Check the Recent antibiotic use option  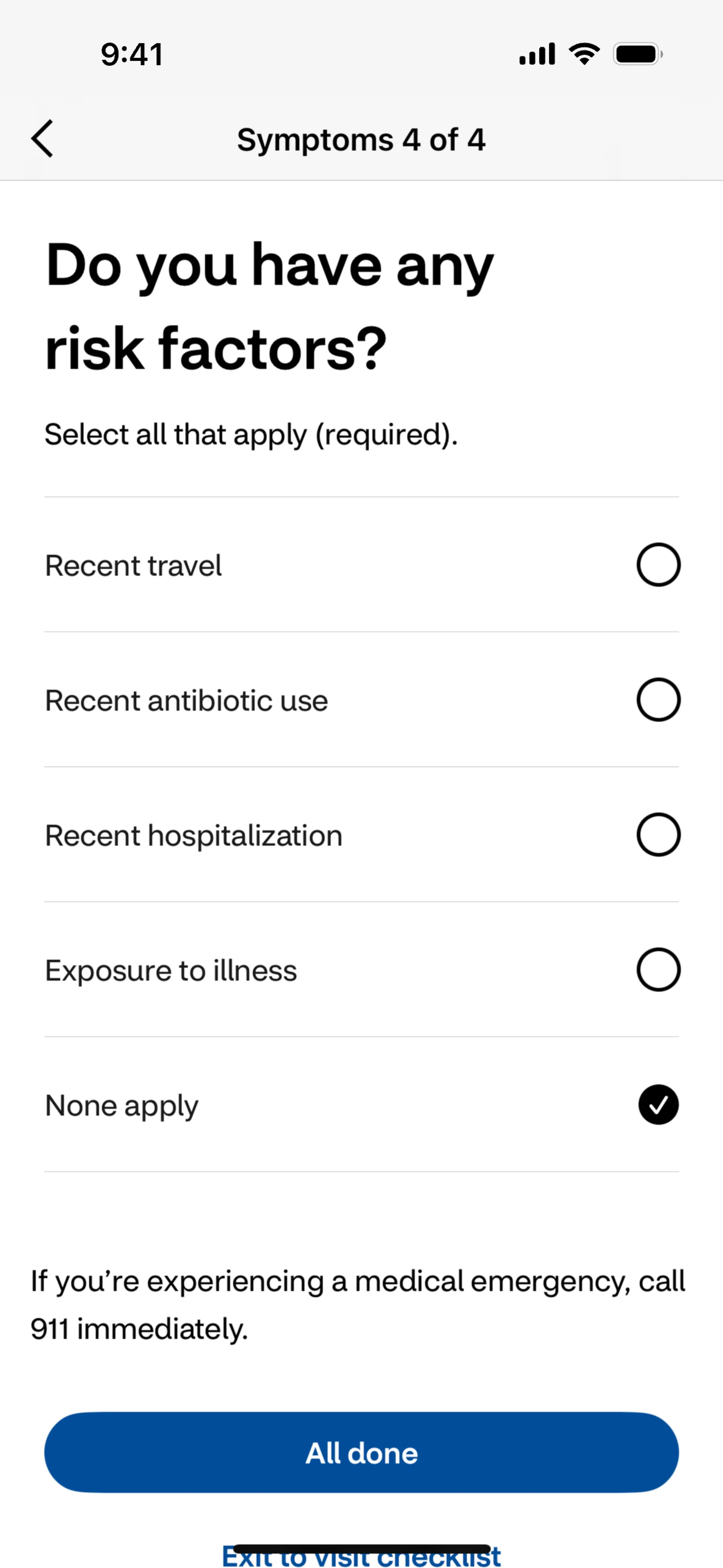[x=658, y=700]
